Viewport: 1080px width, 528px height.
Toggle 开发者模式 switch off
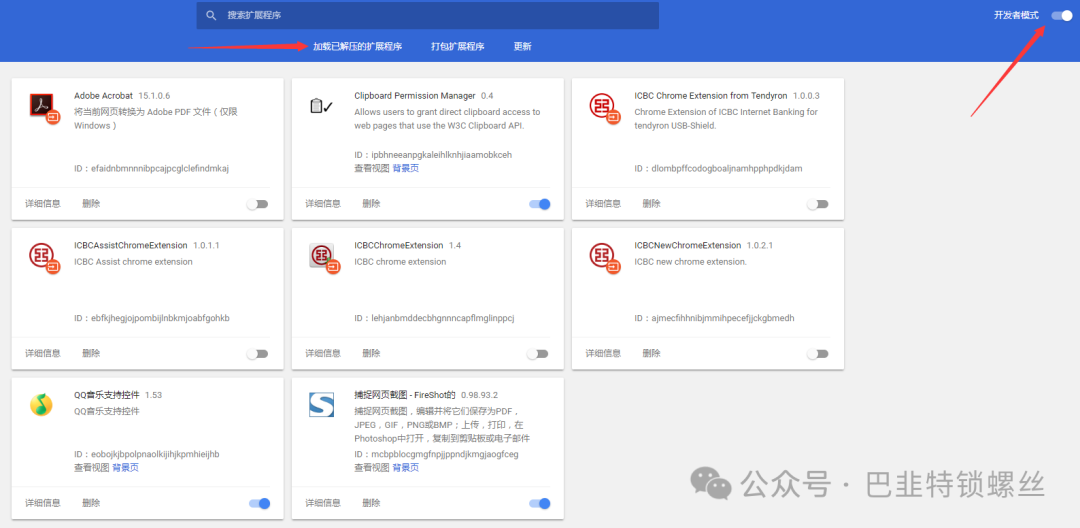click(x=1061, y=16)
